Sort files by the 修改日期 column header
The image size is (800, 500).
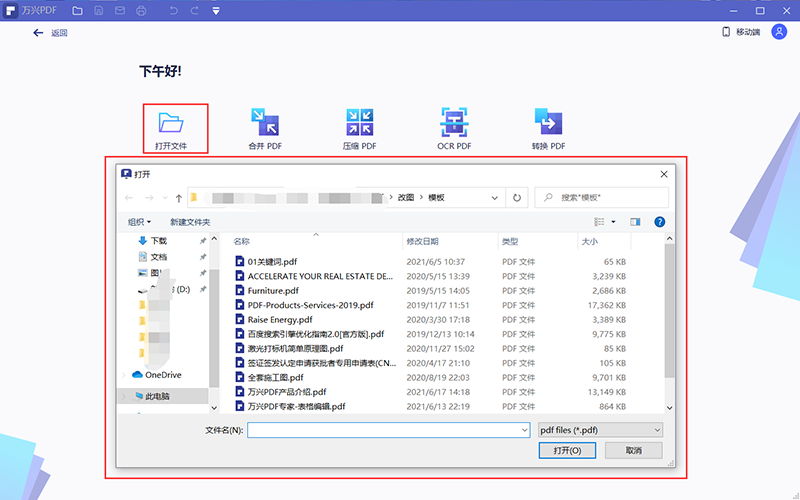tap(422, 242)
